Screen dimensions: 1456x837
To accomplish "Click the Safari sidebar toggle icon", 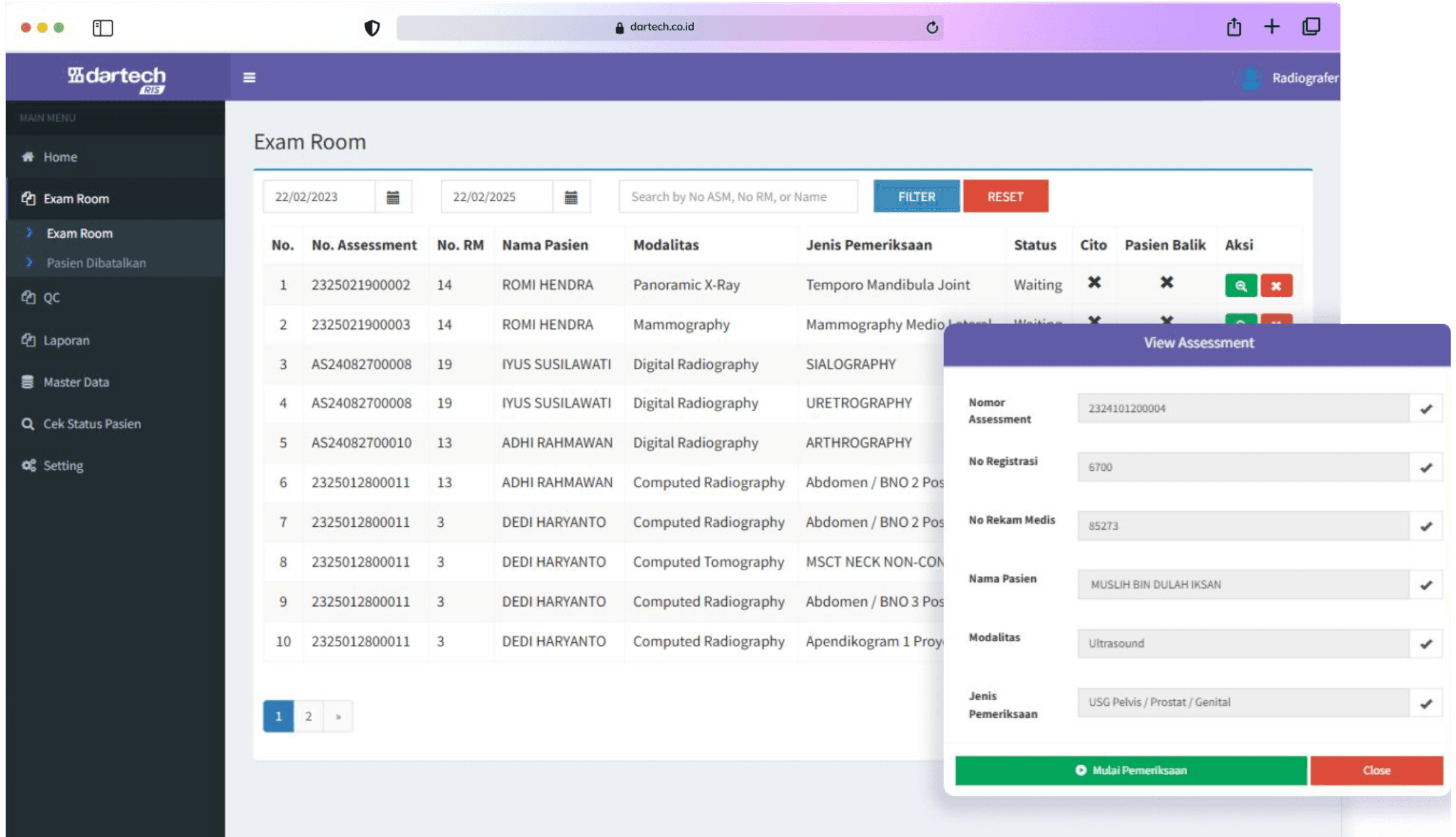I will point(103,28).
